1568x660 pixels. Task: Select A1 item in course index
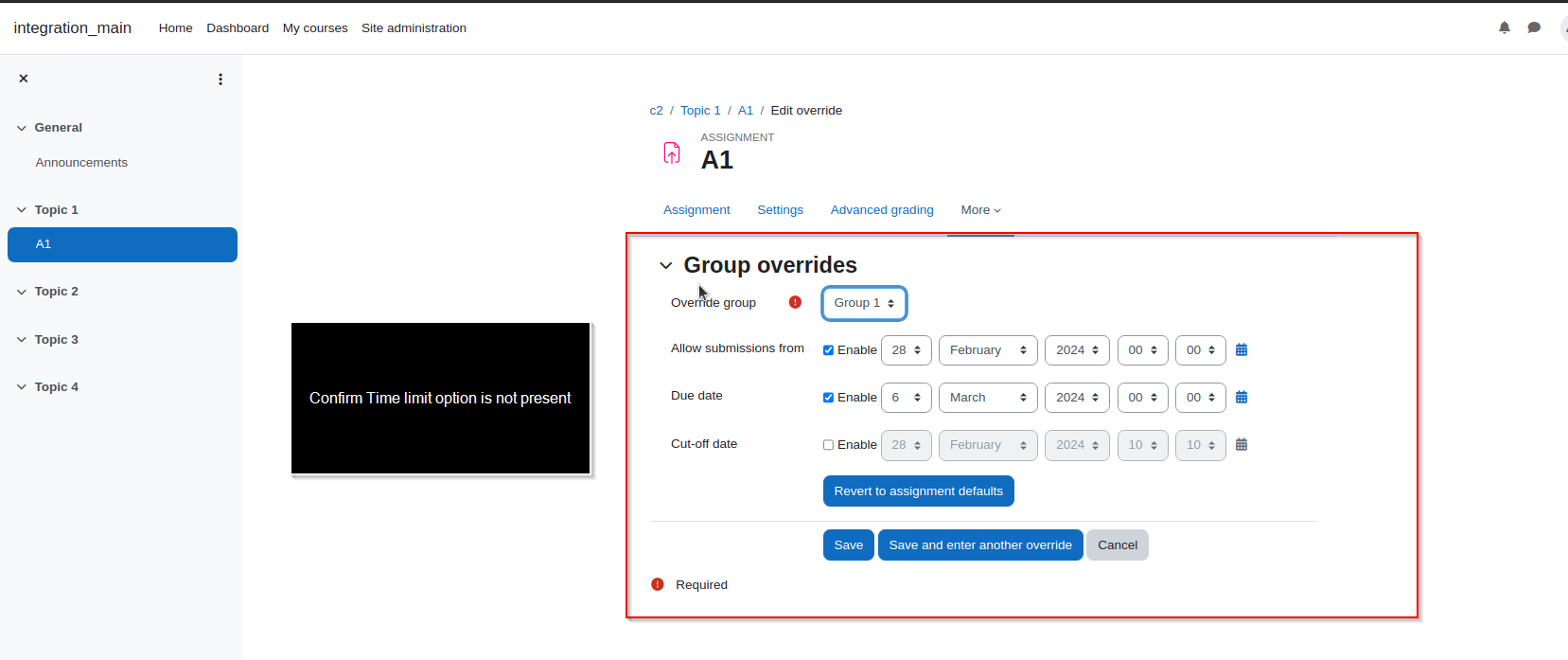tap(122, 244)
